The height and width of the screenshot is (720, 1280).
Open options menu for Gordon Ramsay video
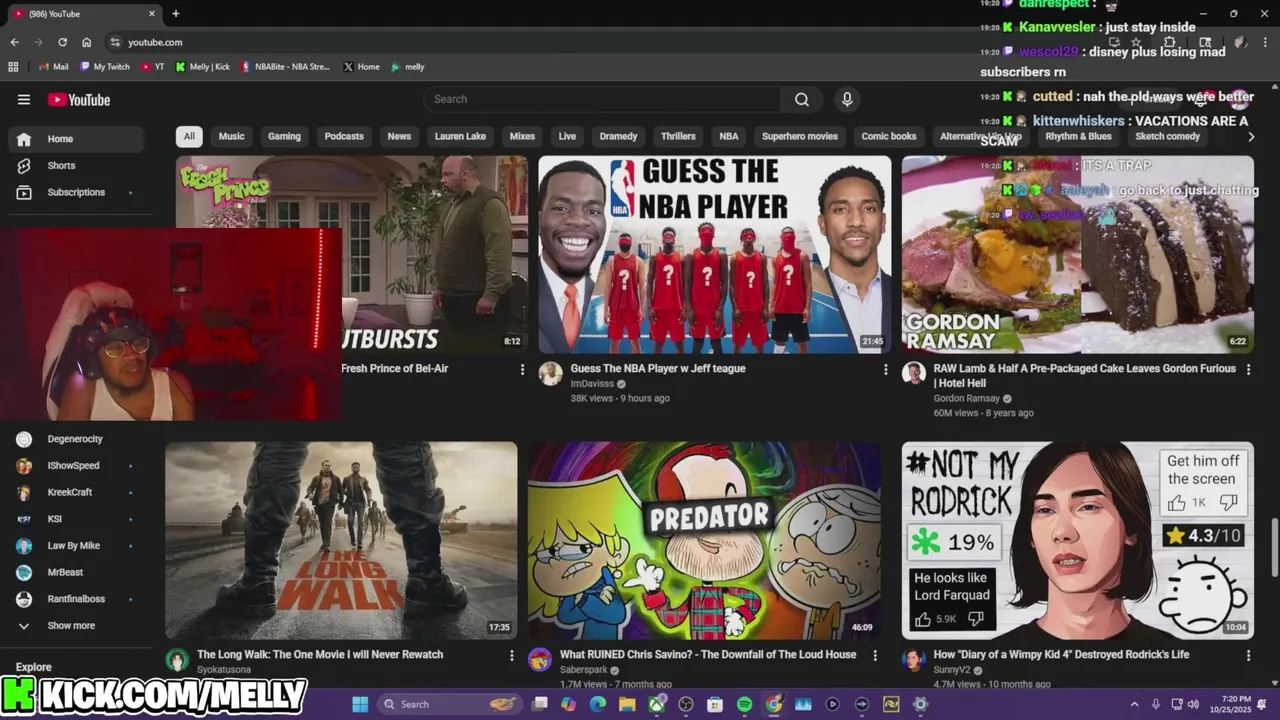[1248, 369]
